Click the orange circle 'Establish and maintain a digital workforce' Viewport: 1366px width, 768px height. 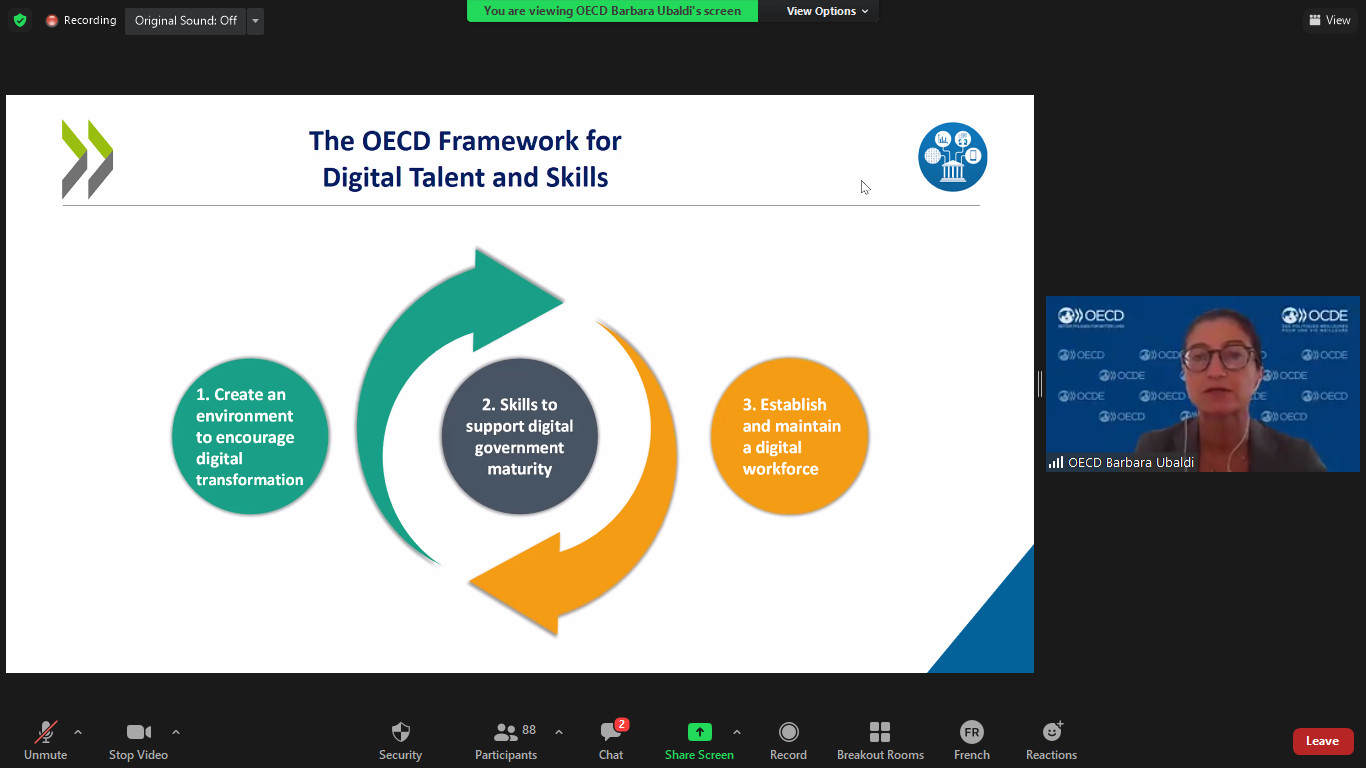790,436
